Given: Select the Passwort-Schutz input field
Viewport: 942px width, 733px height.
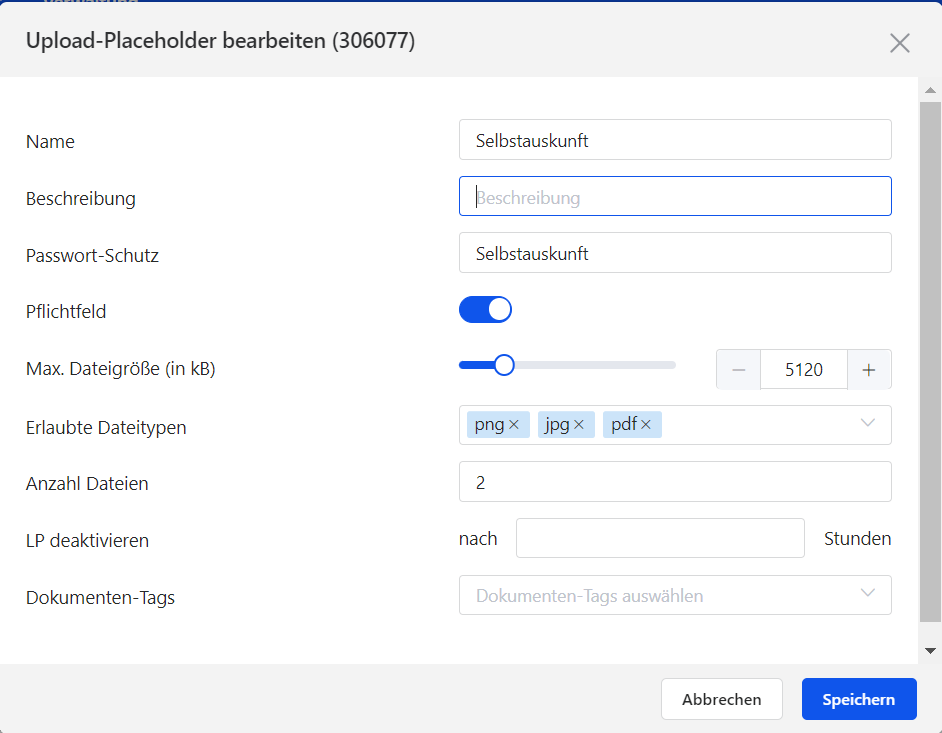Looking at the screenshot, I should (675, 253).
